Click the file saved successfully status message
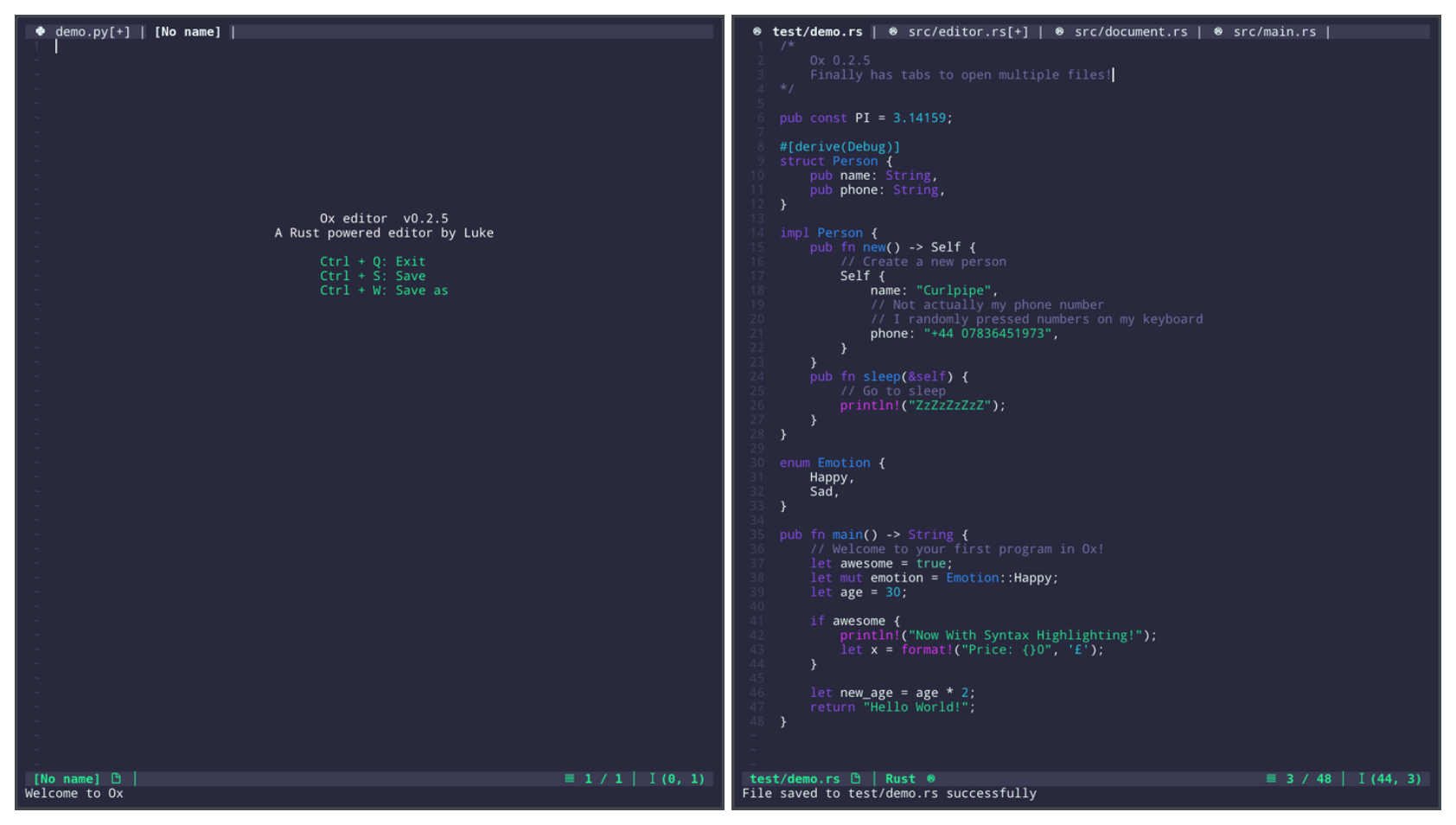1456x825 pixels. (891, 793)
